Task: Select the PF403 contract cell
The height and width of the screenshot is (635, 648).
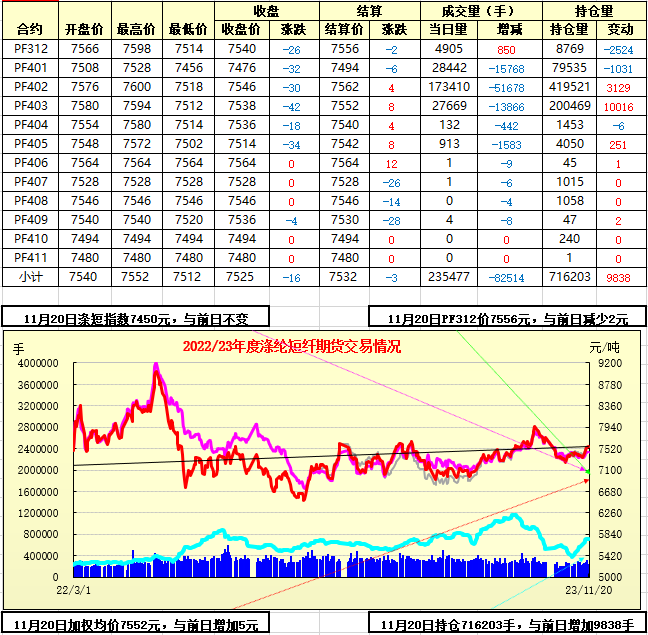Action: click(x=30, y=105)
